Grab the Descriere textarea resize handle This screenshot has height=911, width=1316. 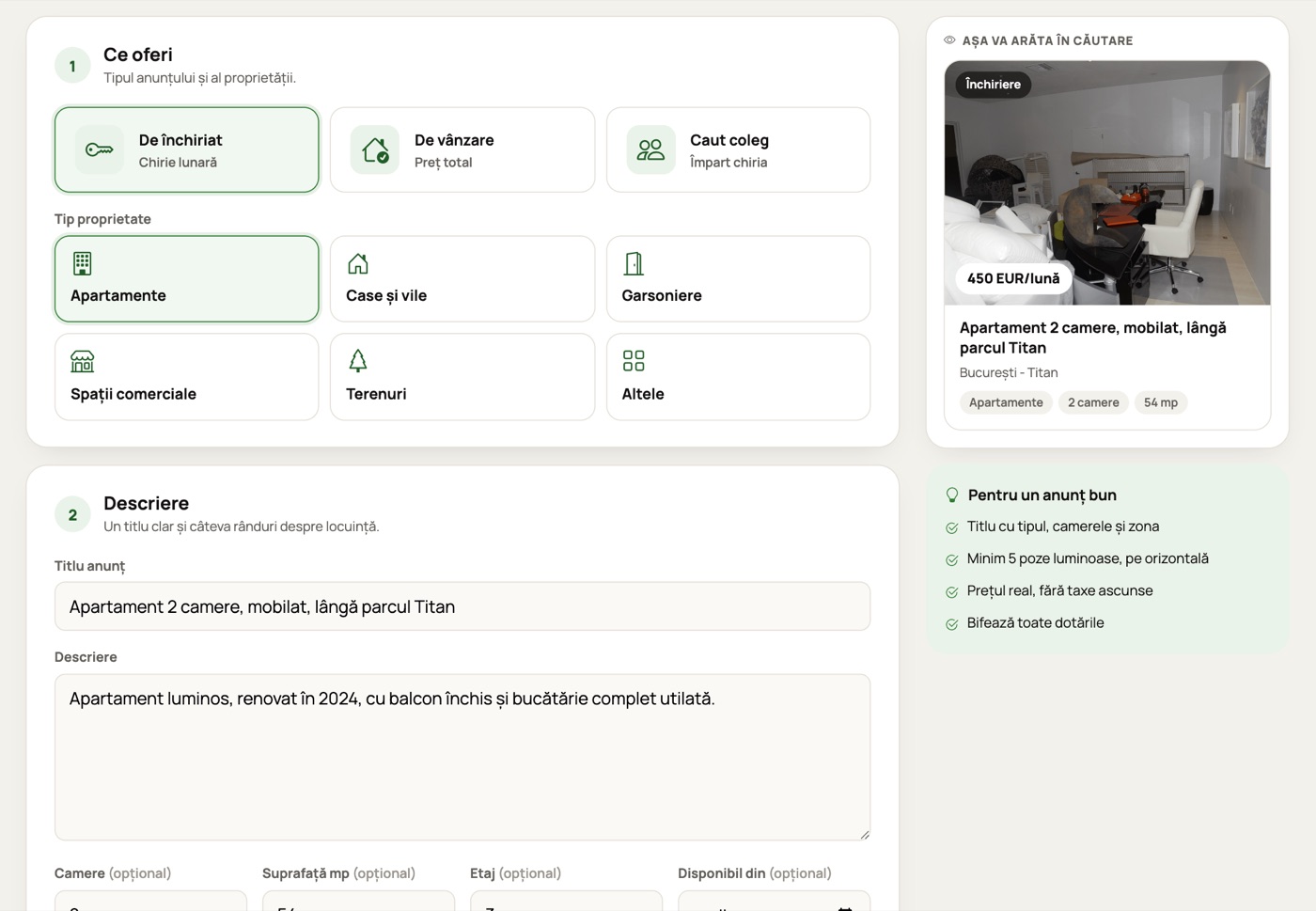pyautogui.click(x=864, y=834)
